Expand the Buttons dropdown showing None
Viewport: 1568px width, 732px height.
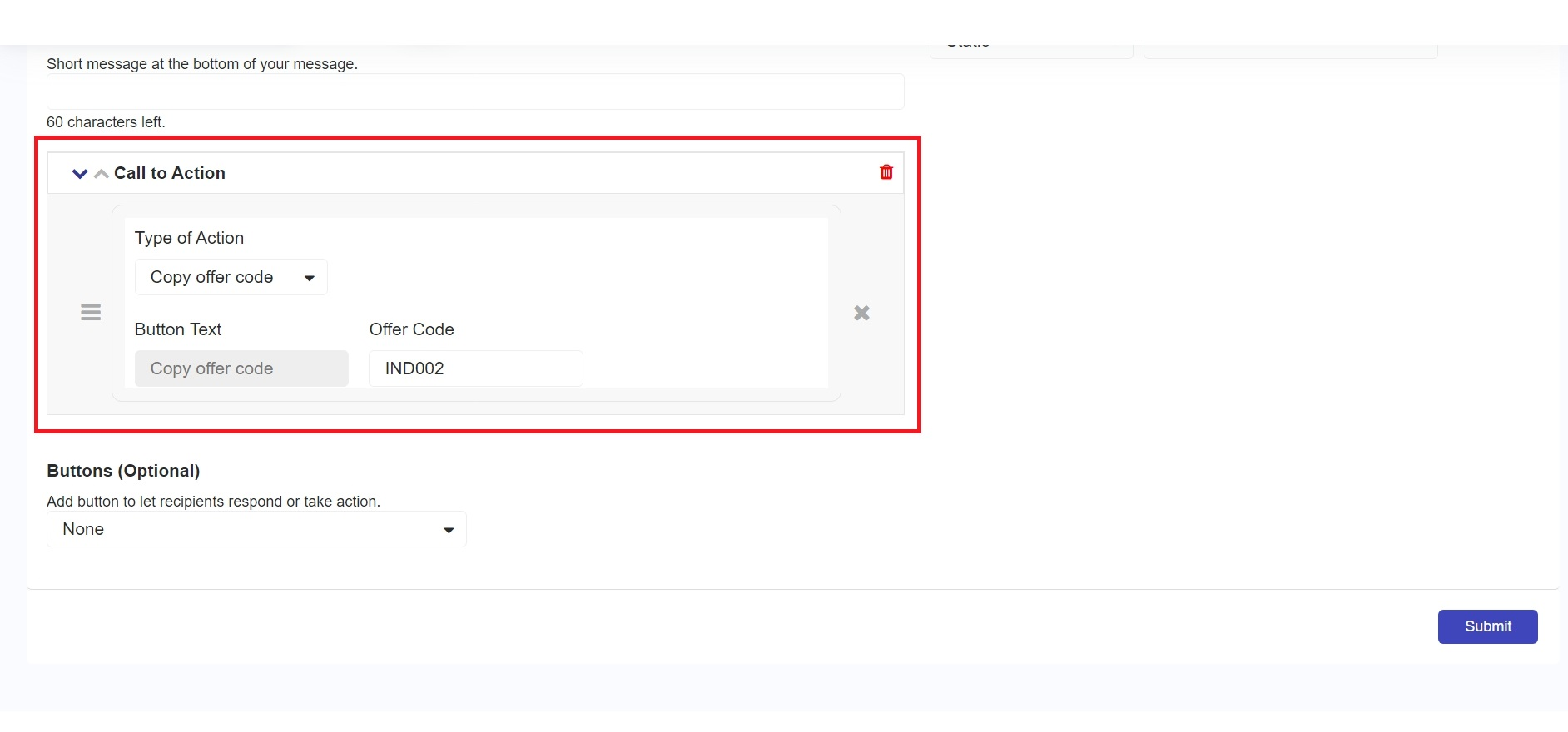click(x=256, y=529)
